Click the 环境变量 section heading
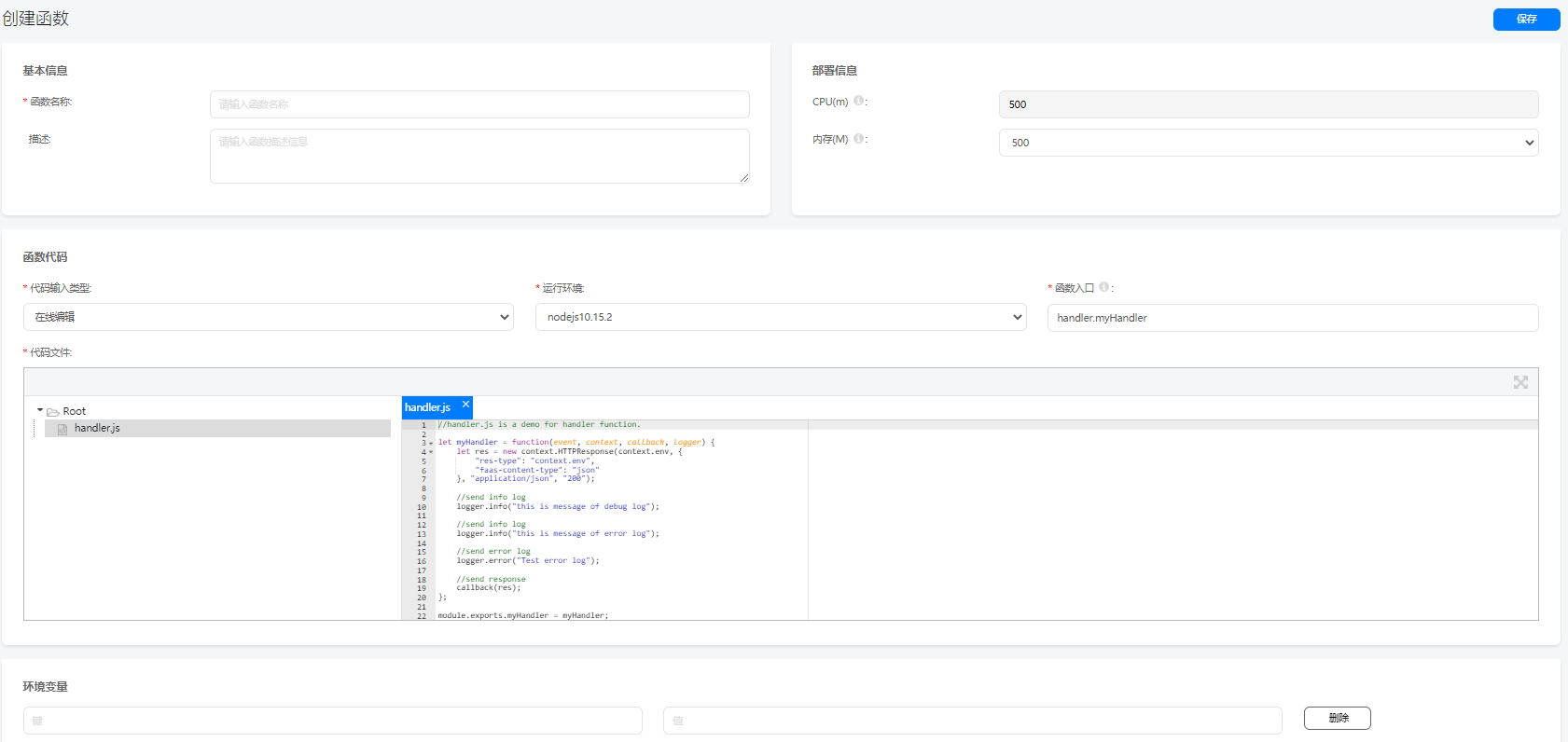 click(45, 687)
